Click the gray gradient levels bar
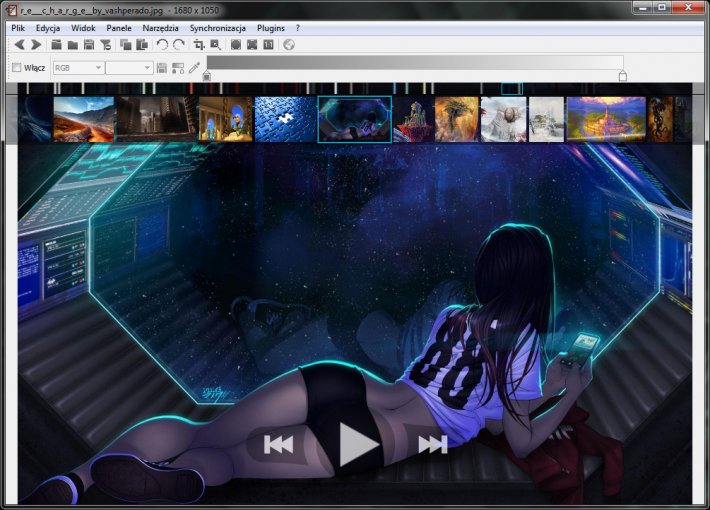The image size is (710, 510). tap(415, 63)
